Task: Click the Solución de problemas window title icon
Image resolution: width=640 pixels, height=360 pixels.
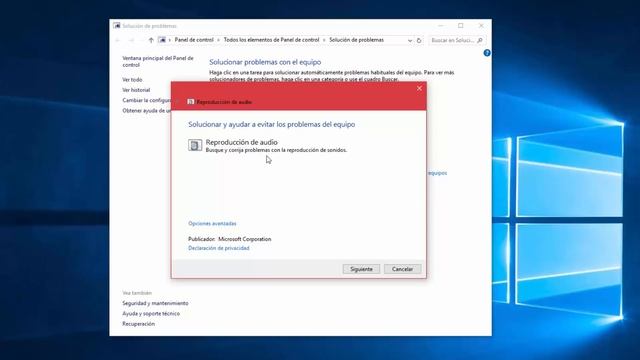Action: click(x=117, y=26)
